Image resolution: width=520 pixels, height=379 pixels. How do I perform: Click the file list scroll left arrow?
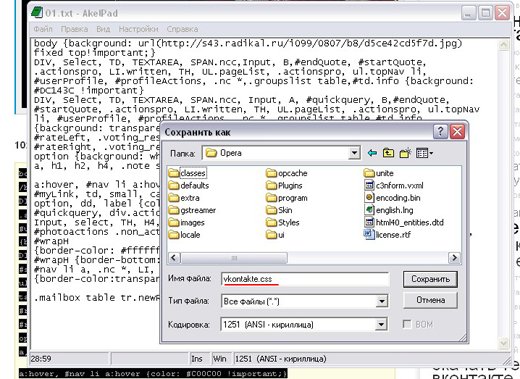174,258
